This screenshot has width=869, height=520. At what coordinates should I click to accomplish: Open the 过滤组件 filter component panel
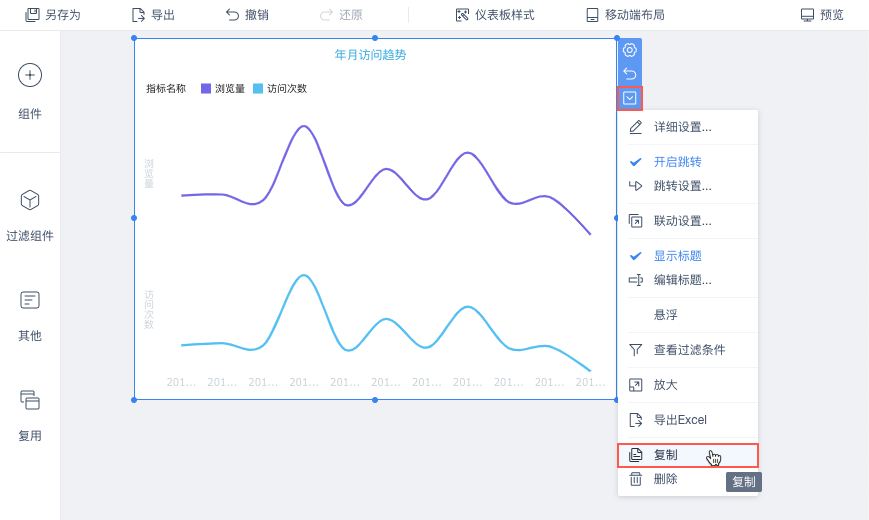pos(30,201)
